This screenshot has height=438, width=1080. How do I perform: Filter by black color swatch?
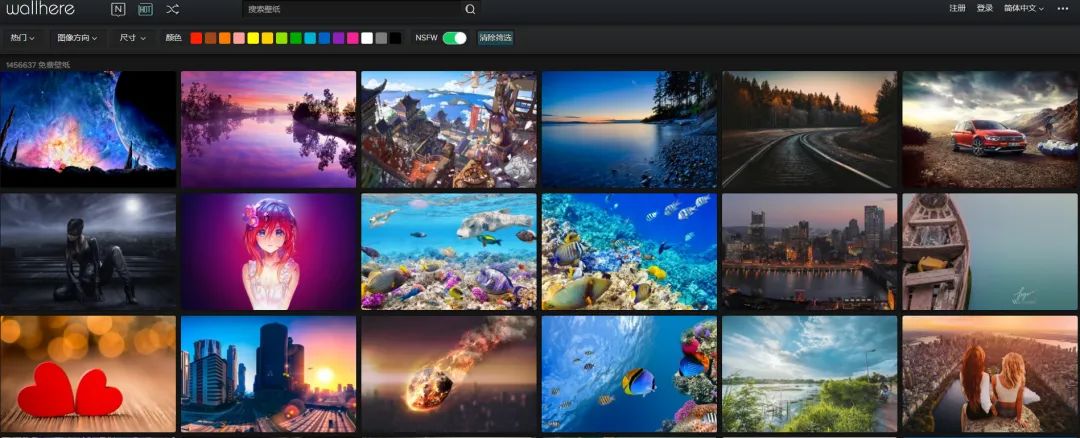pyautogui.click(x=395, y=38)
